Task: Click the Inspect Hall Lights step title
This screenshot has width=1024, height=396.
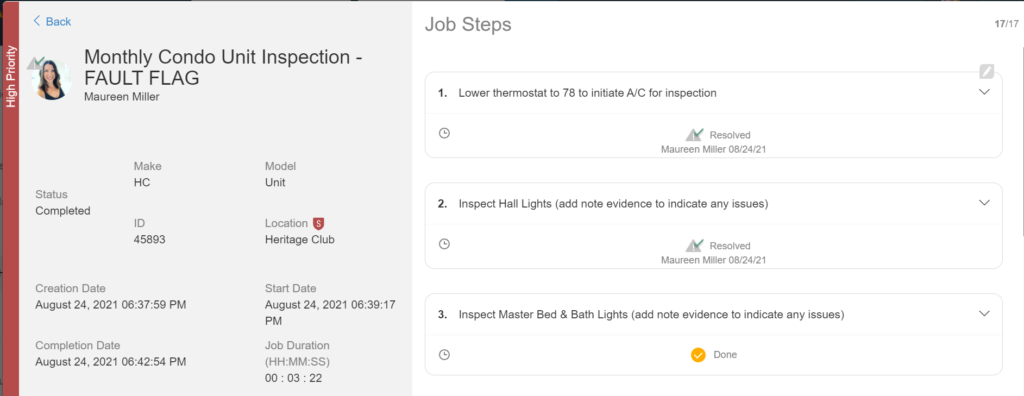Action: [613, 204]
